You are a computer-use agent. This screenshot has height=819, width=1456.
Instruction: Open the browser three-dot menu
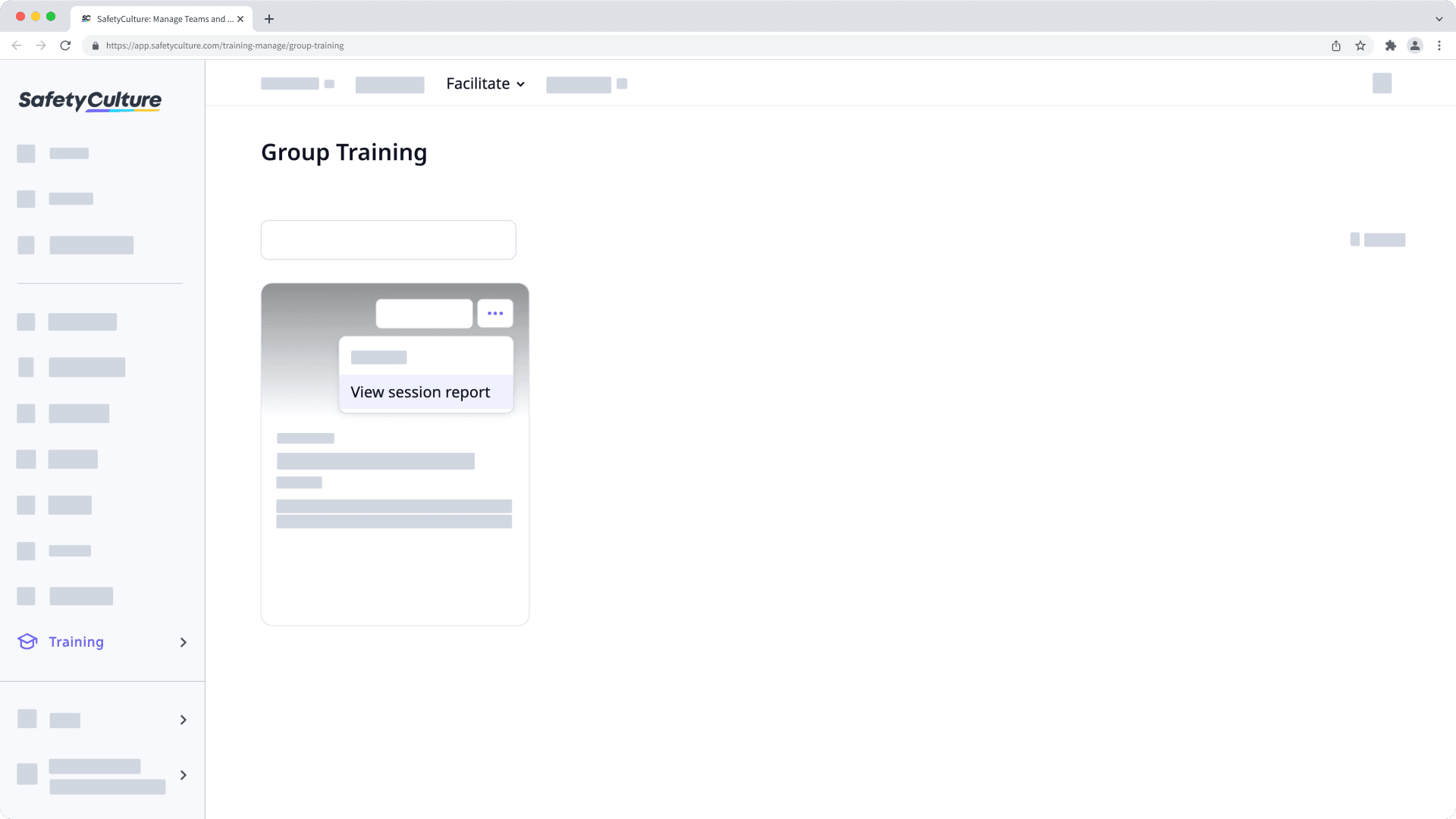(1440, 45)
